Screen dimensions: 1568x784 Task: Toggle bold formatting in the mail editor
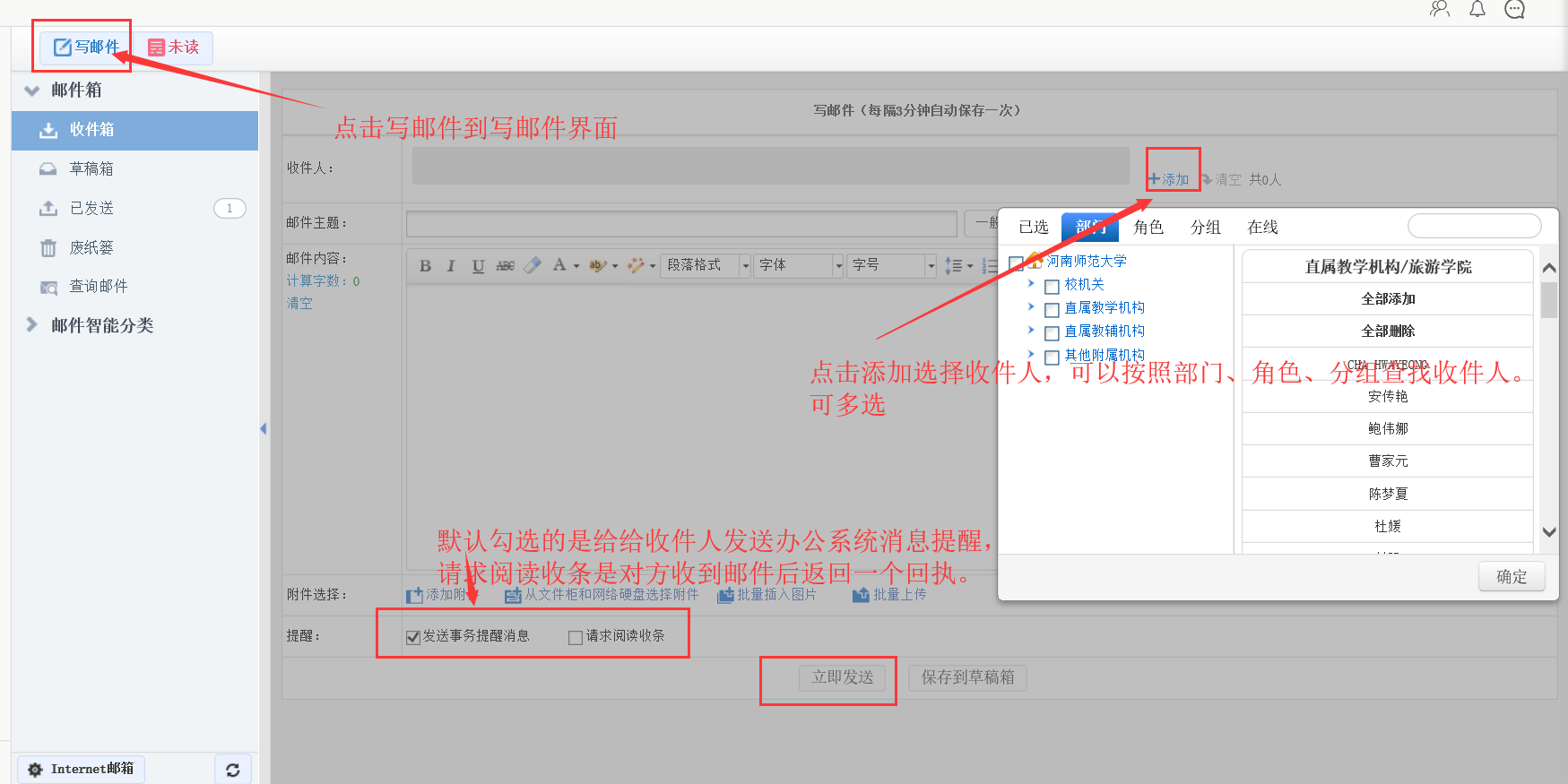[x=425, y=266]
